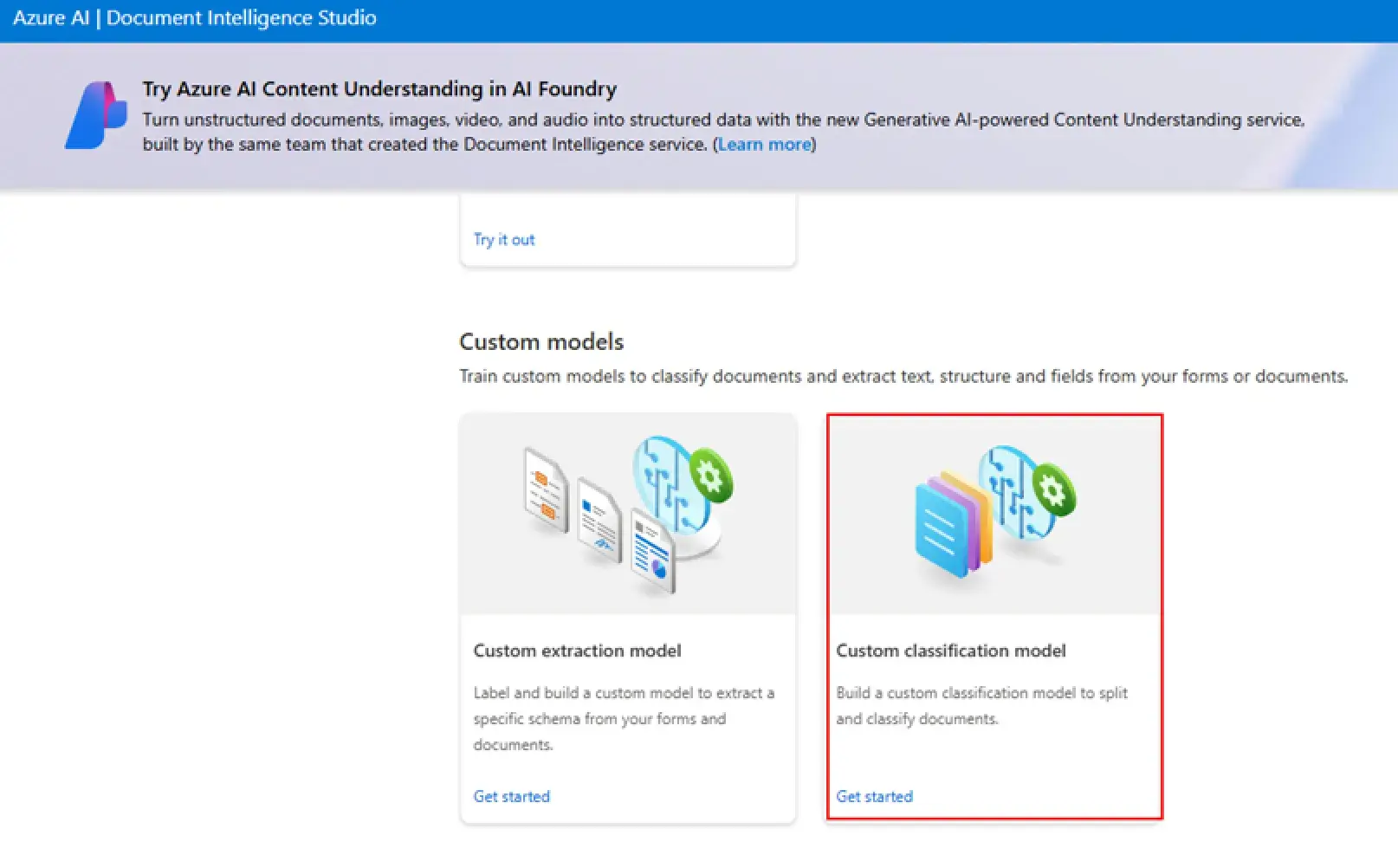Screen dimensions: 1398x868
Task: Click the Try Azure AI Content Understanding banner heading
Action: pyautogui.click(x=379, y=89)
